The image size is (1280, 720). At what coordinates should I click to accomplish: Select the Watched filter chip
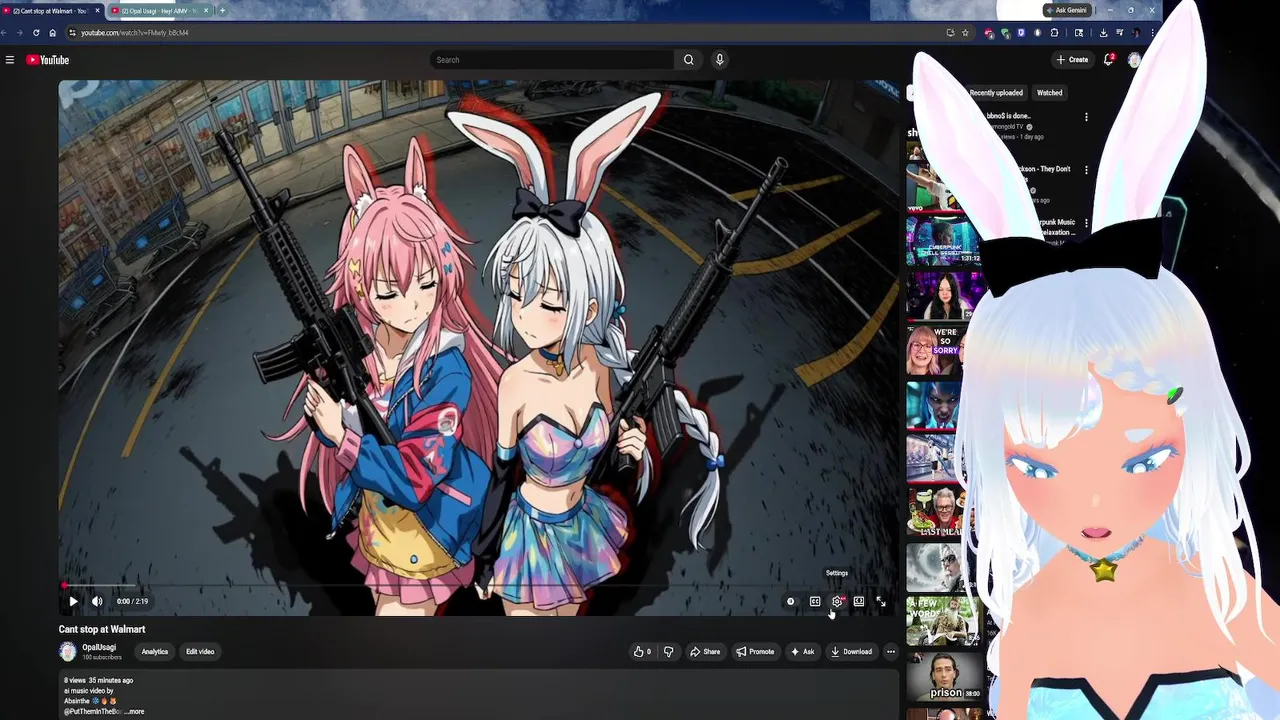coord(1049,93)
